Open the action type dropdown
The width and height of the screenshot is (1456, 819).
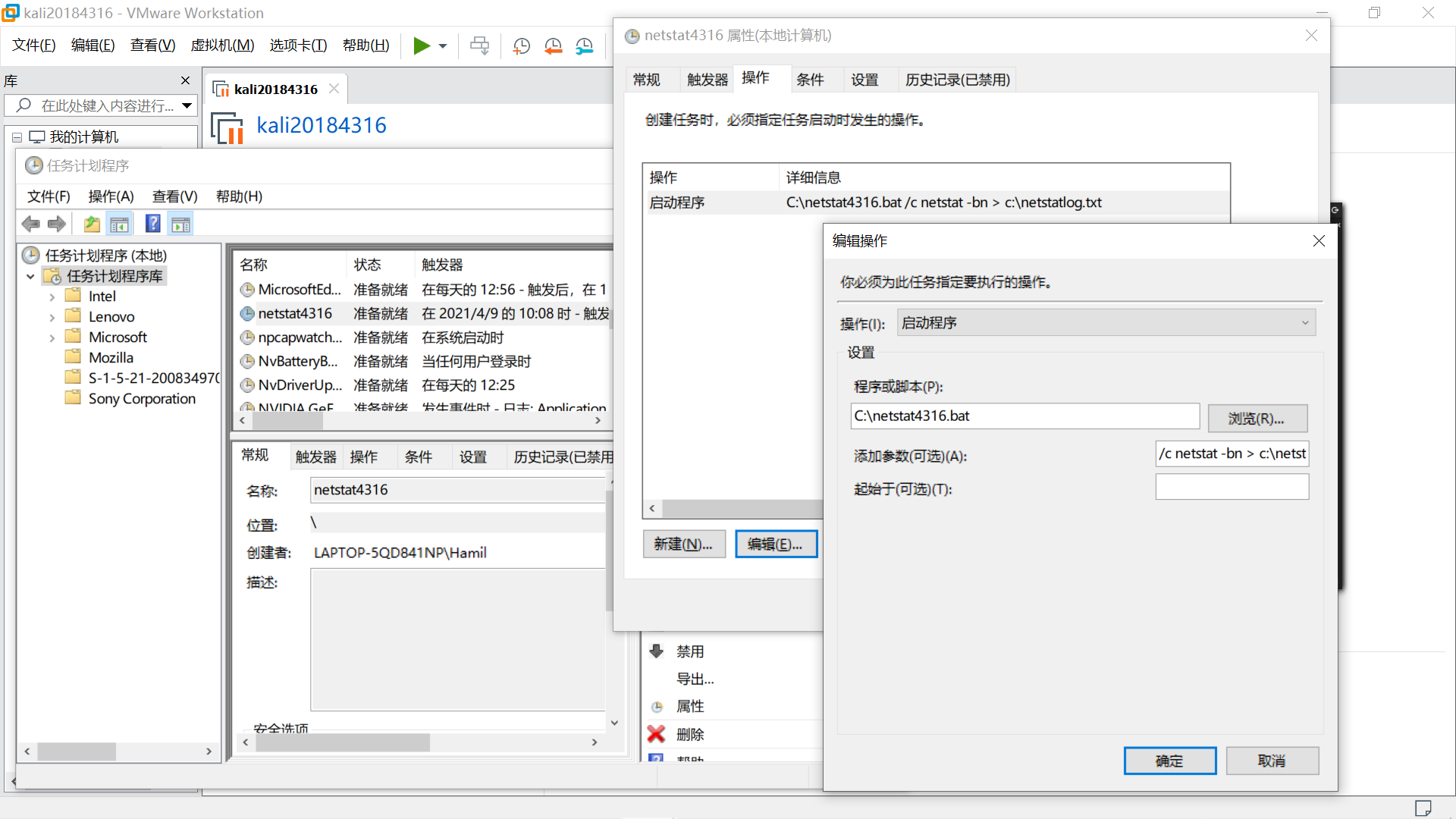pos(1106,323)
